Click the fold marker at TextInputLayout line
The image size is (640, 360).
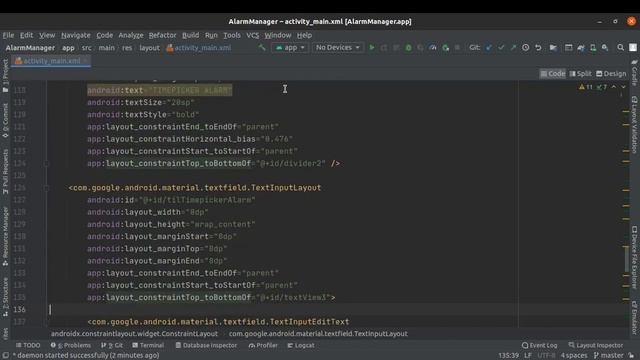(47, 188)
